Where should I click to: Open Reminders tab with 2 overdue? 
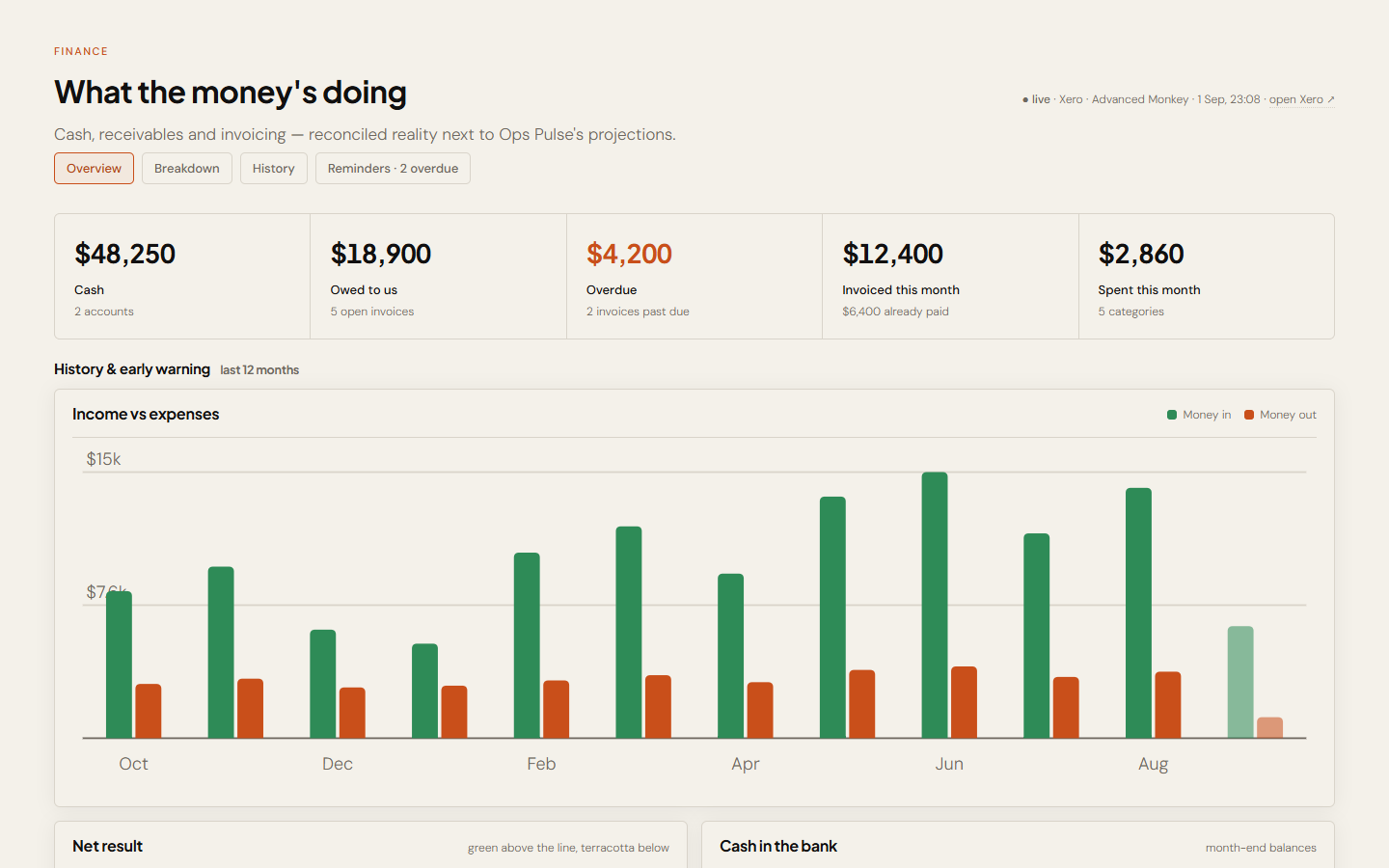click(x=393, y=168)
